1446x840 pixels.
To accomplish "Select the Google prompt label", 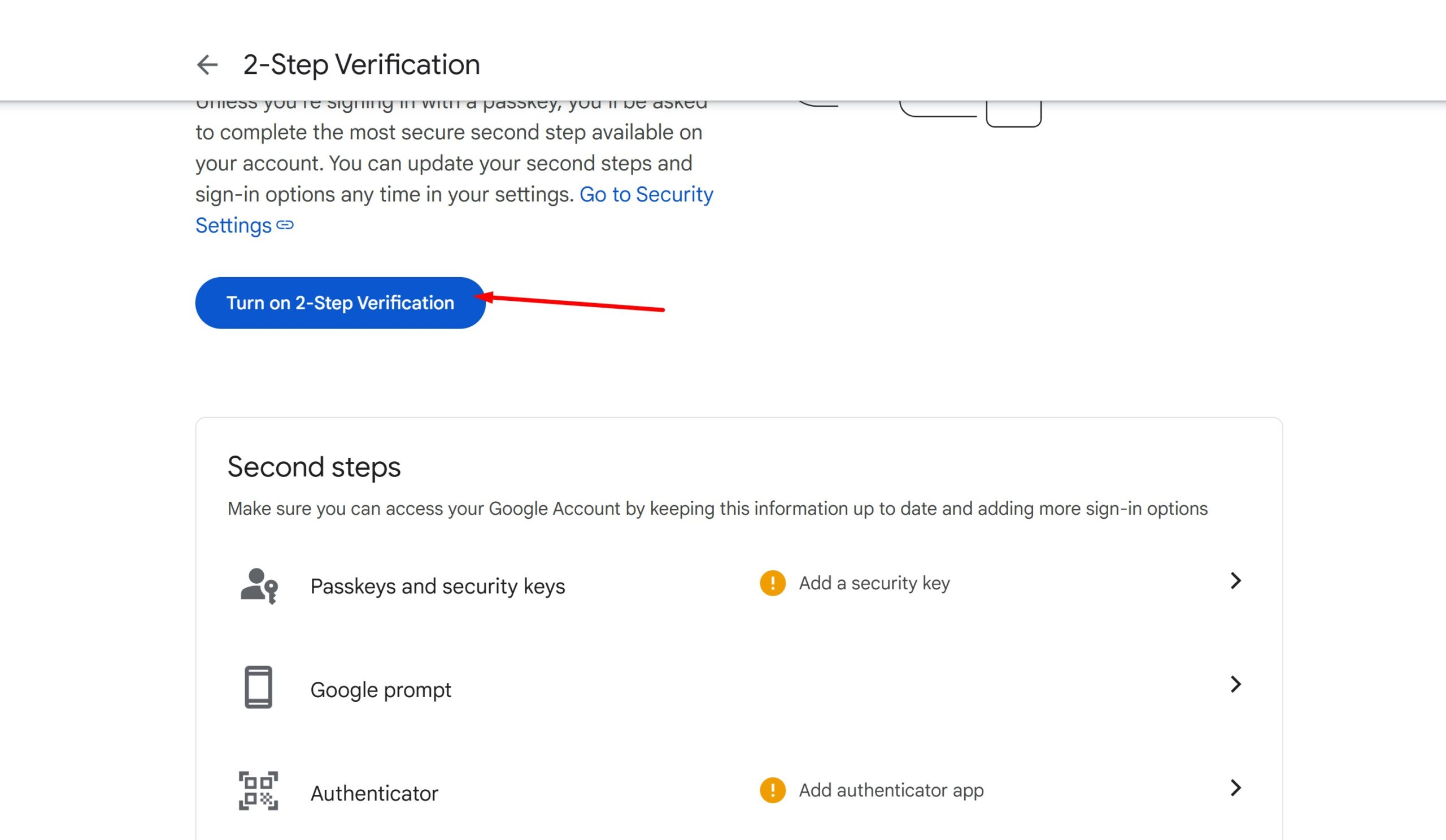I will (381, 690).
